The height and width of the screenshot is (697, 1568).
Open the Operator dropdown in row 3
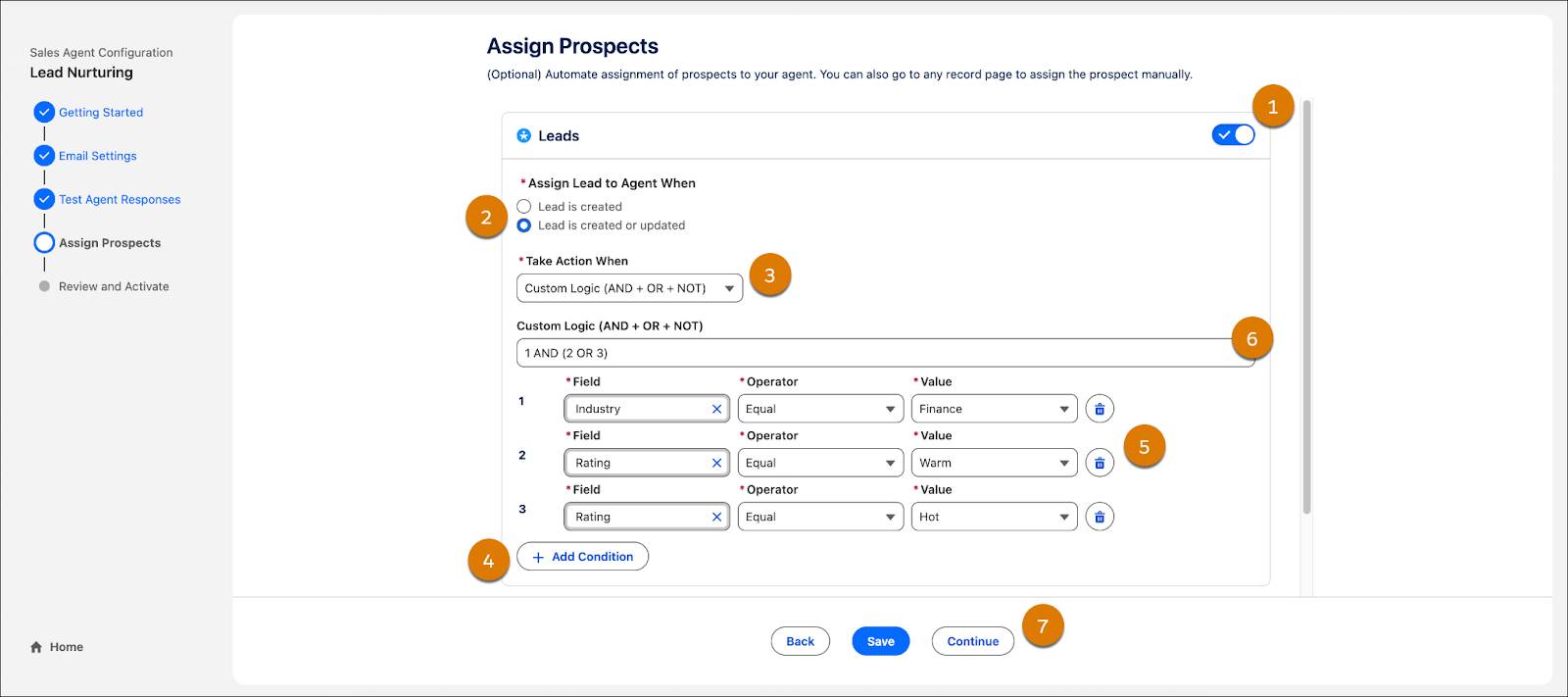coord(820,517)
